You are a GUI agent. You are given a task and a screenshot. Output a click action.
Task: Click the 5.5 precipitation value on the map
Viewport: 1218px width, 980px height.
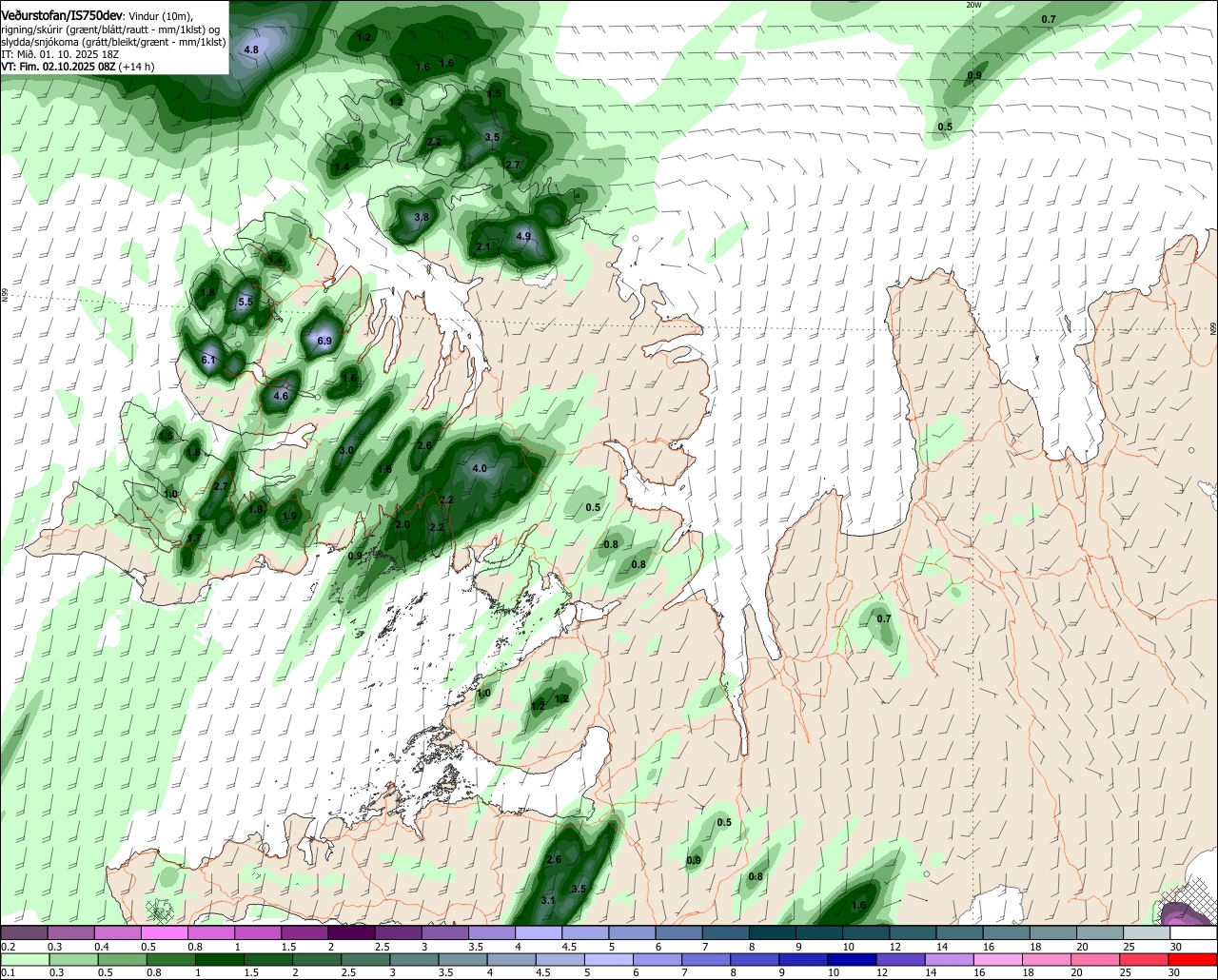coord(245,302)
